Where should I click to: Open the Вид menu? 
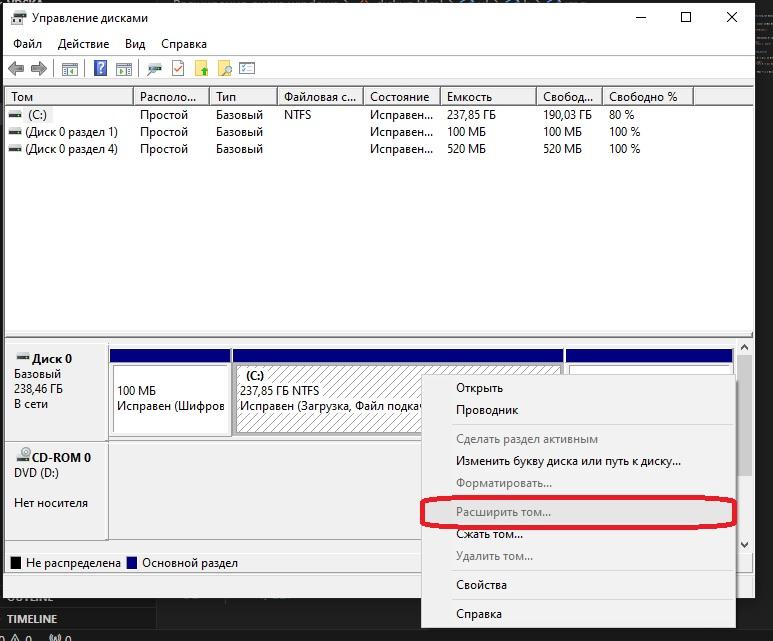(135, 44)
